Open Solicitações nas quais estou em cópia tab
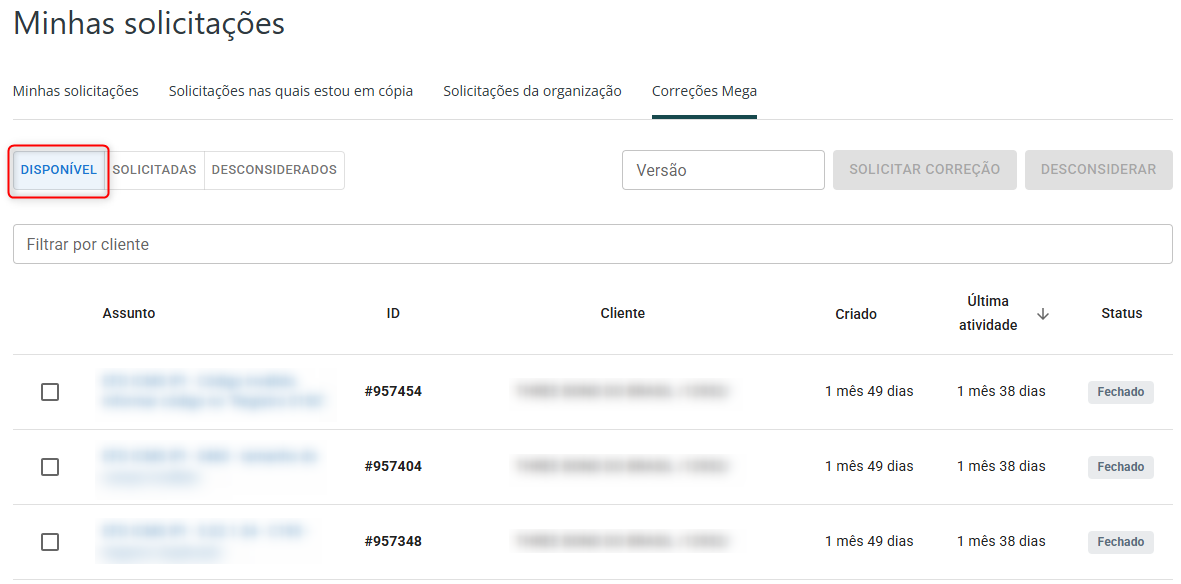Viewport: 1181px width, 584px height. pyautogui.click(x=291, y=91)
